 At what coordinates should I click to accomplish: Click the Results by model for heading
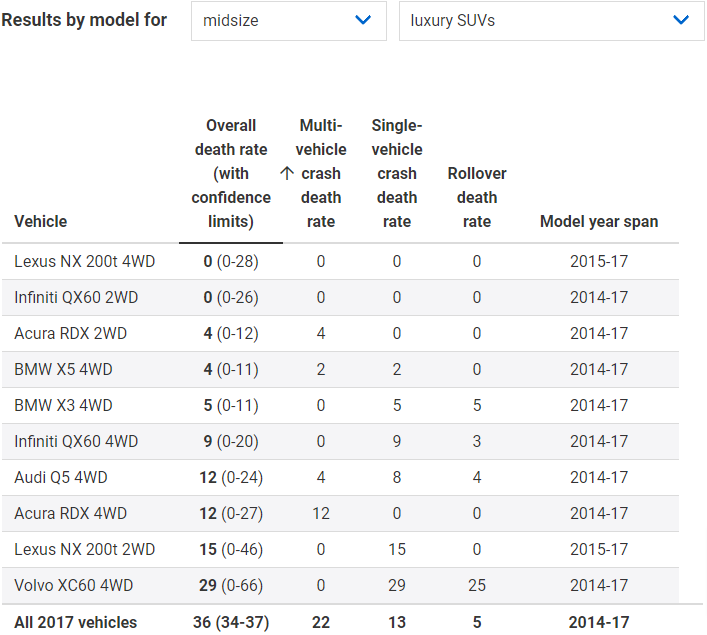point(84,20)
